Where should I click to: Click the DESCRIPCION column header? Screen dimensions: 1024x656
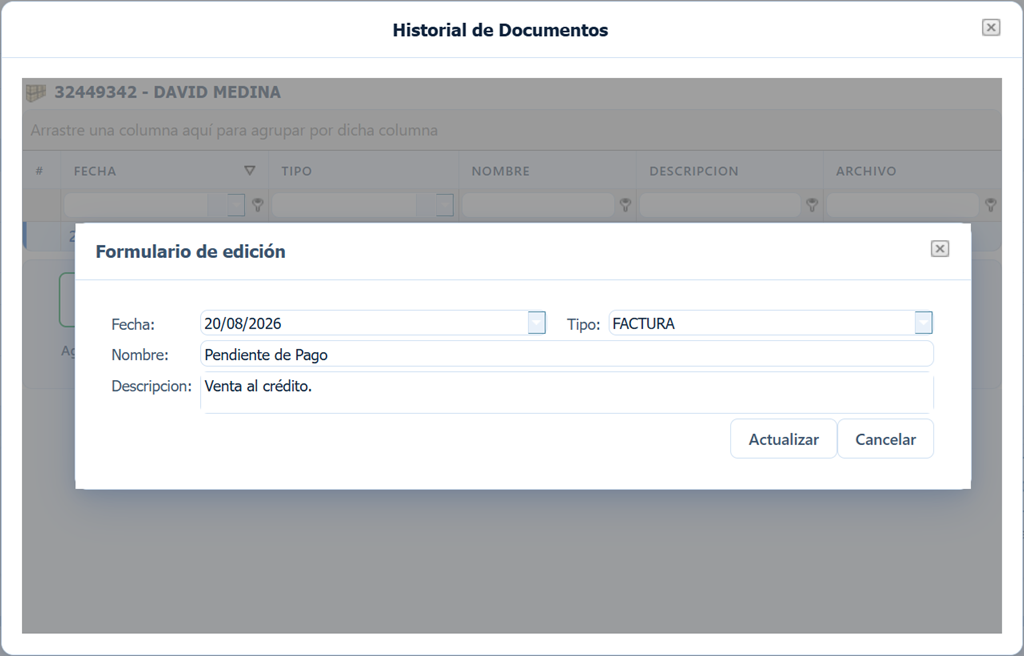tap(729, 171)
